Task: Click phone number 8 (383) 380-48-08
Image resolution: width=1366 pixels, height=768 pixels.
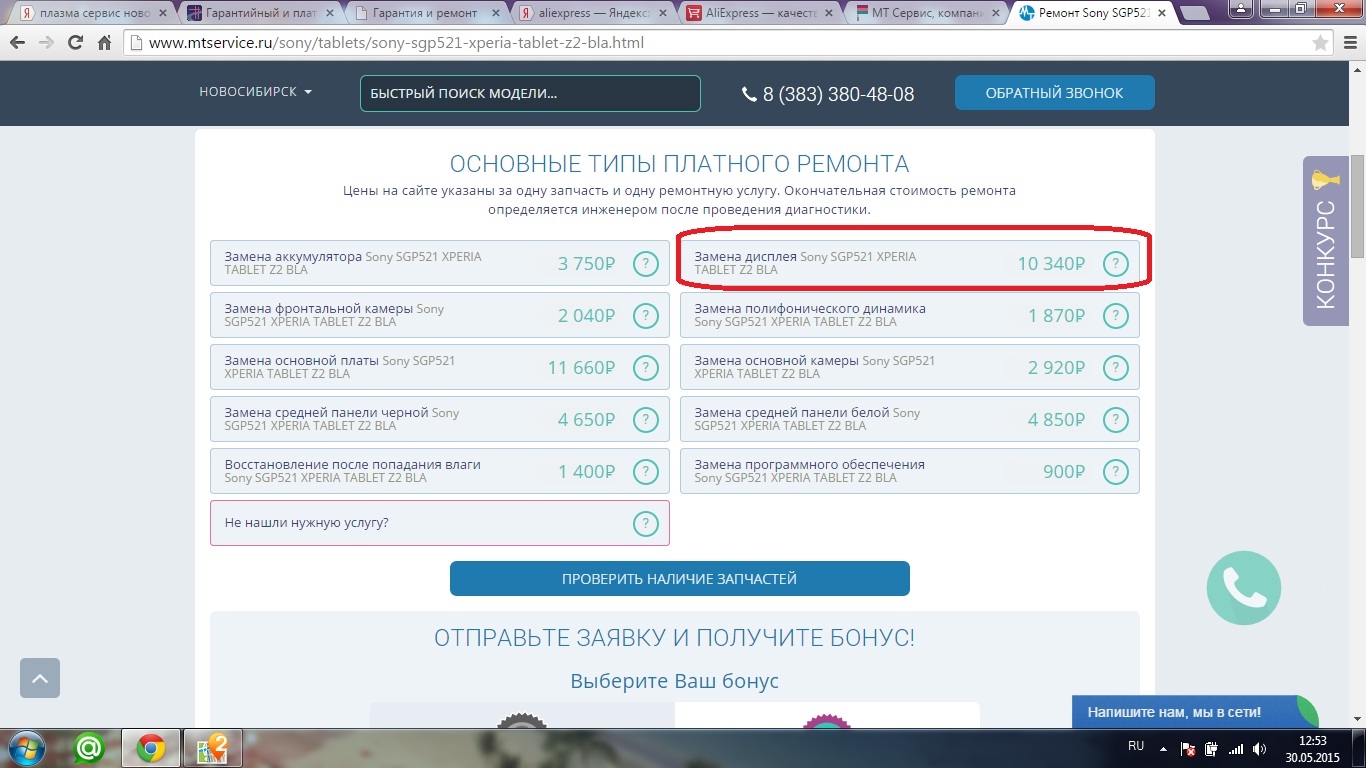Action: pyautogui.click(x=828, y=94)
